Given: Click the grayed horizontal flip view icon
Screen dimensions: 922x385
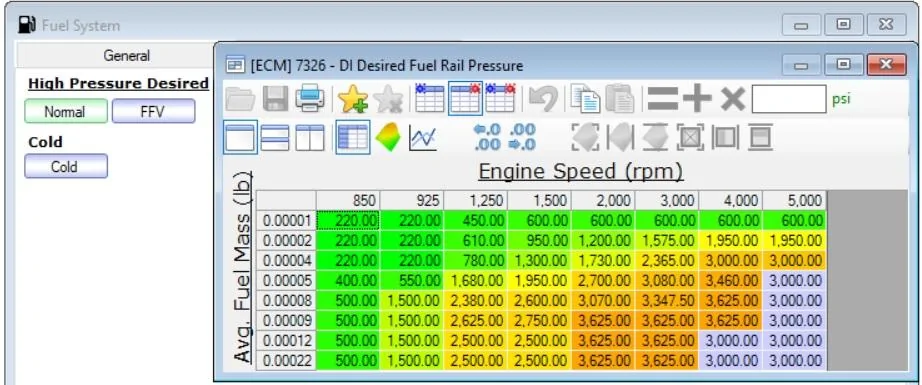Looking at the screenshot, I should click(620, 138).
